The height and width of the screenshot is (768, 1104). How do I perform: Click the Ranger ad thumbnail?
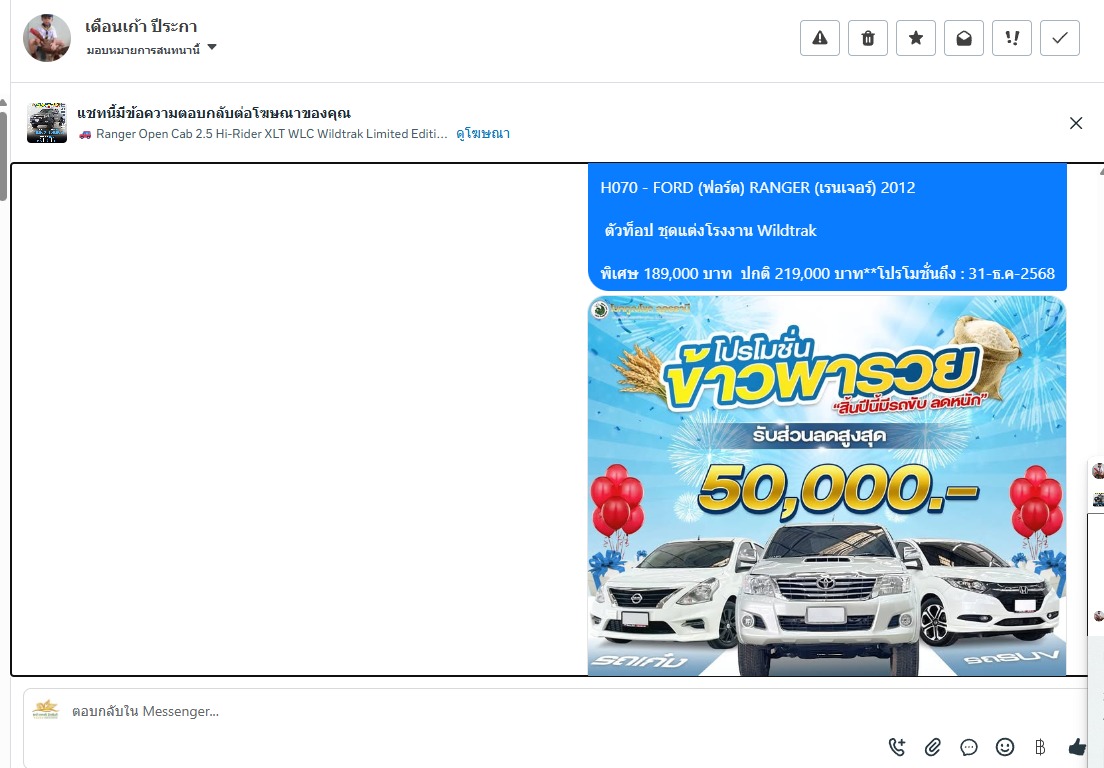(46, 122)
